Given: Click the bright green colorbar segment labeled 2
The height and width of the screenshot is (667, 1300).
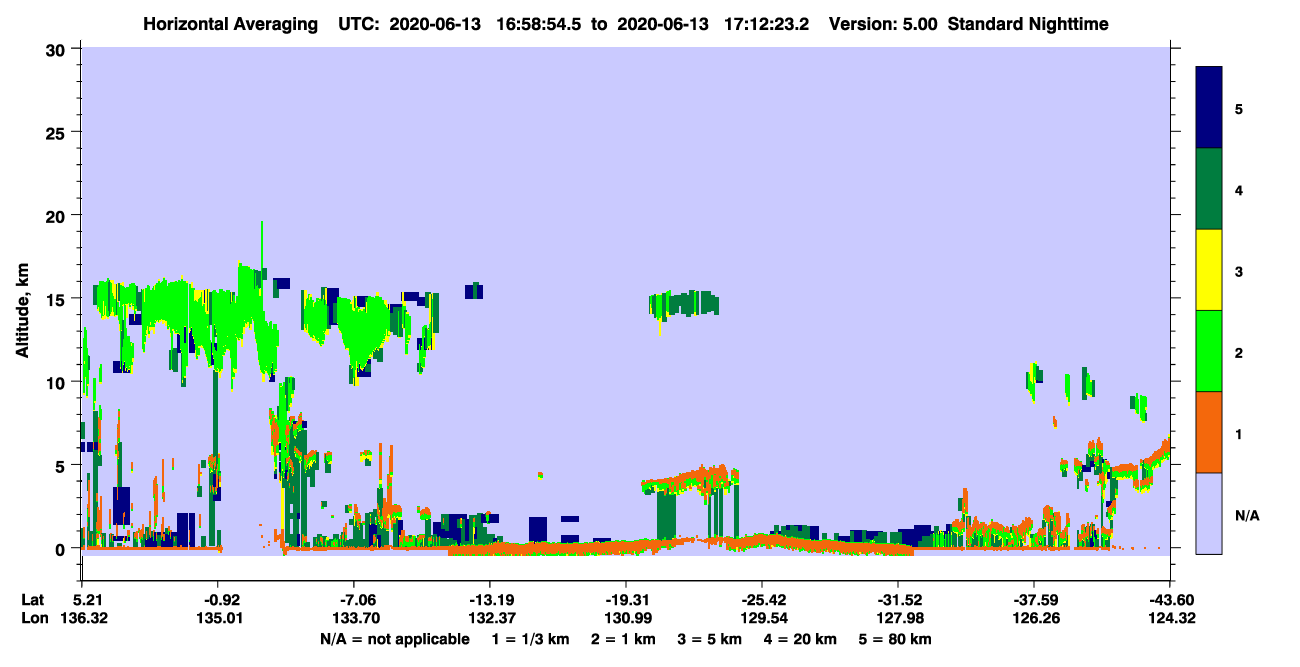Looking at the screenshot, I should pos(1209,351).
